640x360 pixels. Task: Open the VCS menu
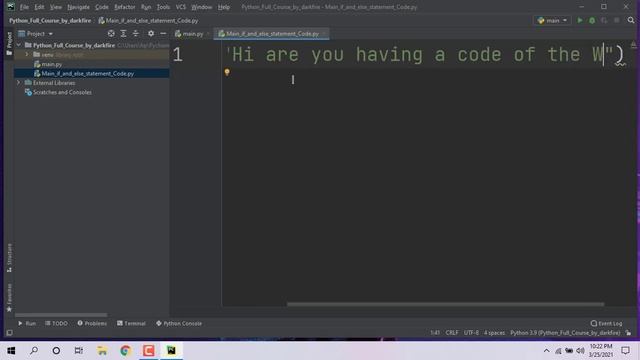pos(180,7)
